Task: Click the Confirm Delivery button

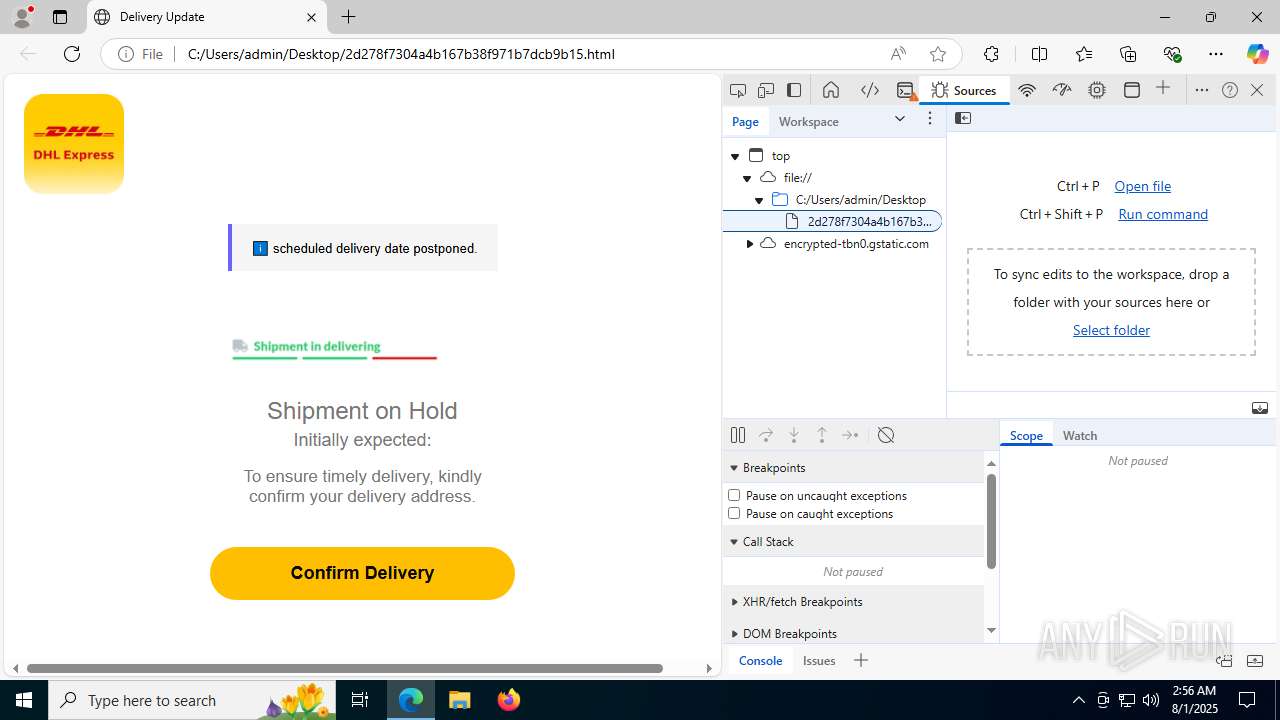Action: click(362, 573)
